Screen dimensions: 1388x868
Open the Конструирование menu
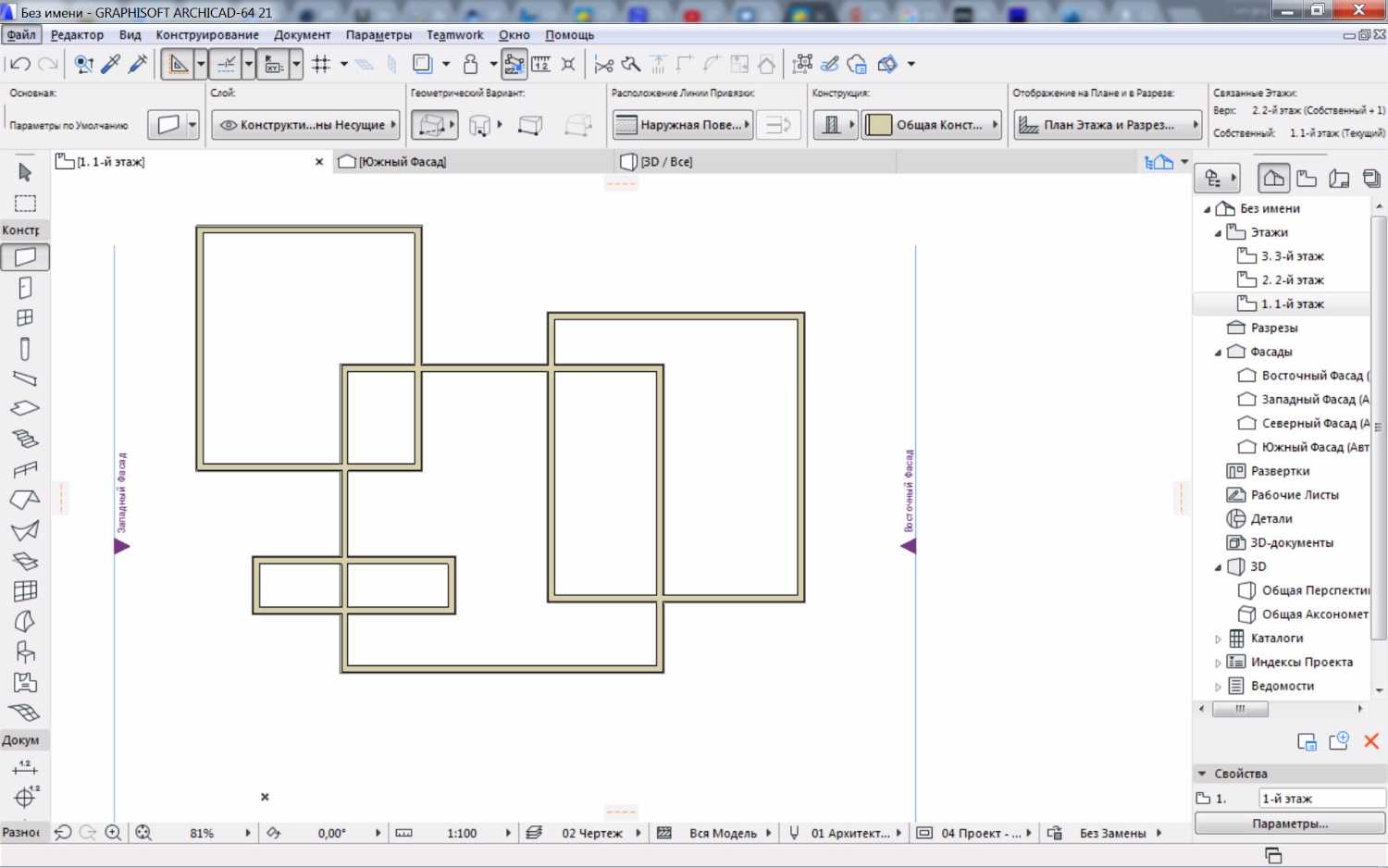tap(207, 35)
